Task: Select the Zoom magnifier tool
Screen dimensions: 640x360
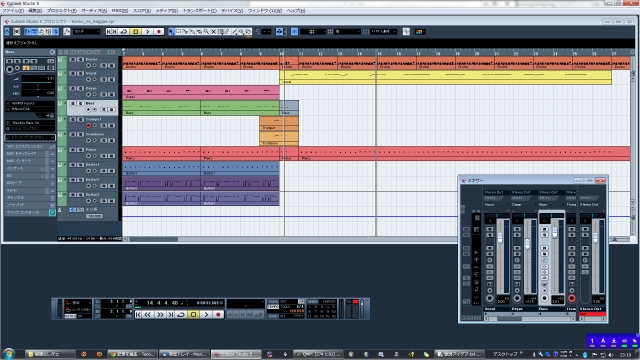Action: tap(206, 31)
